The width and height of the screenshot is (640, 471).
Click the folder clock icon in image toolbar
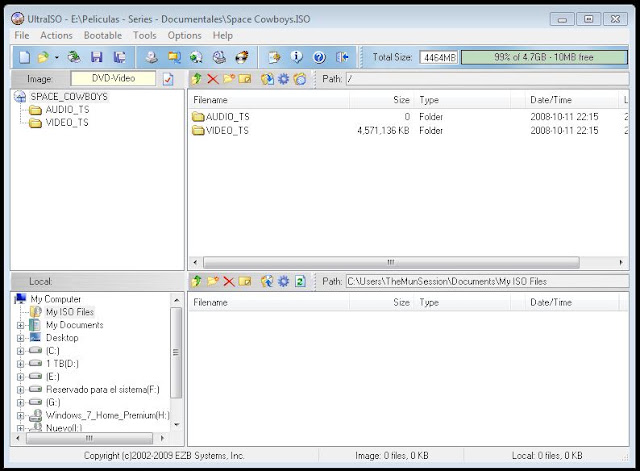tap(300, 78)
